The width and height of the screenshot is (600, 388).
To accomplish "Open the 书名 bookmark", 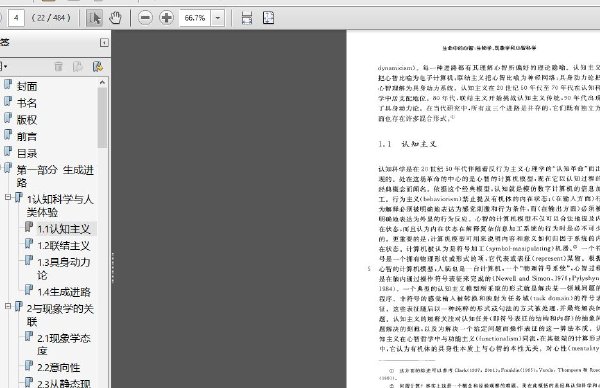I will tap(27, 103).
